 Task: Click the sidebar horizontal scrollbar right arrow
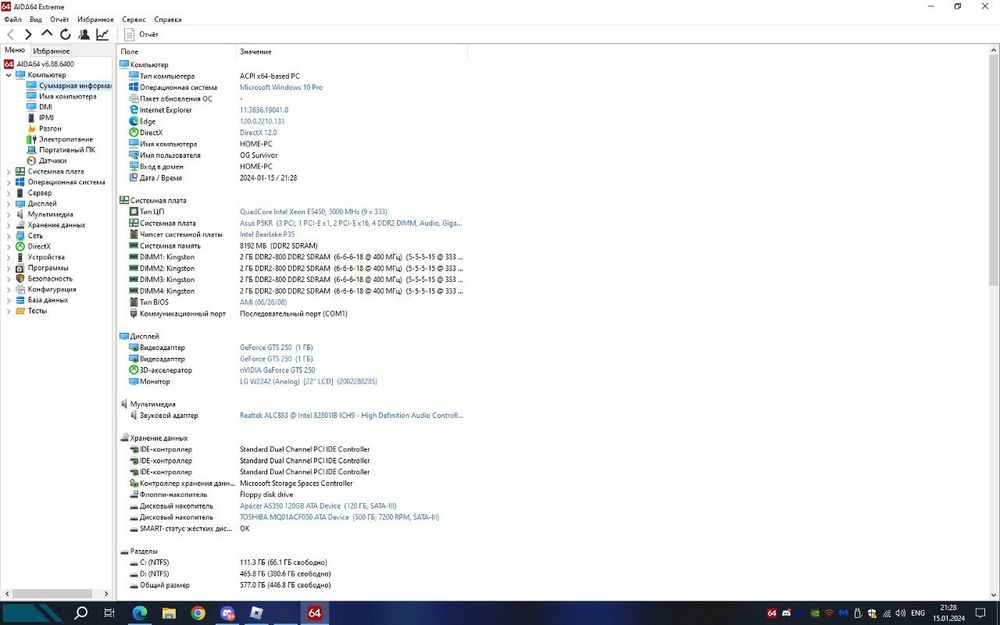coord(106,594)
